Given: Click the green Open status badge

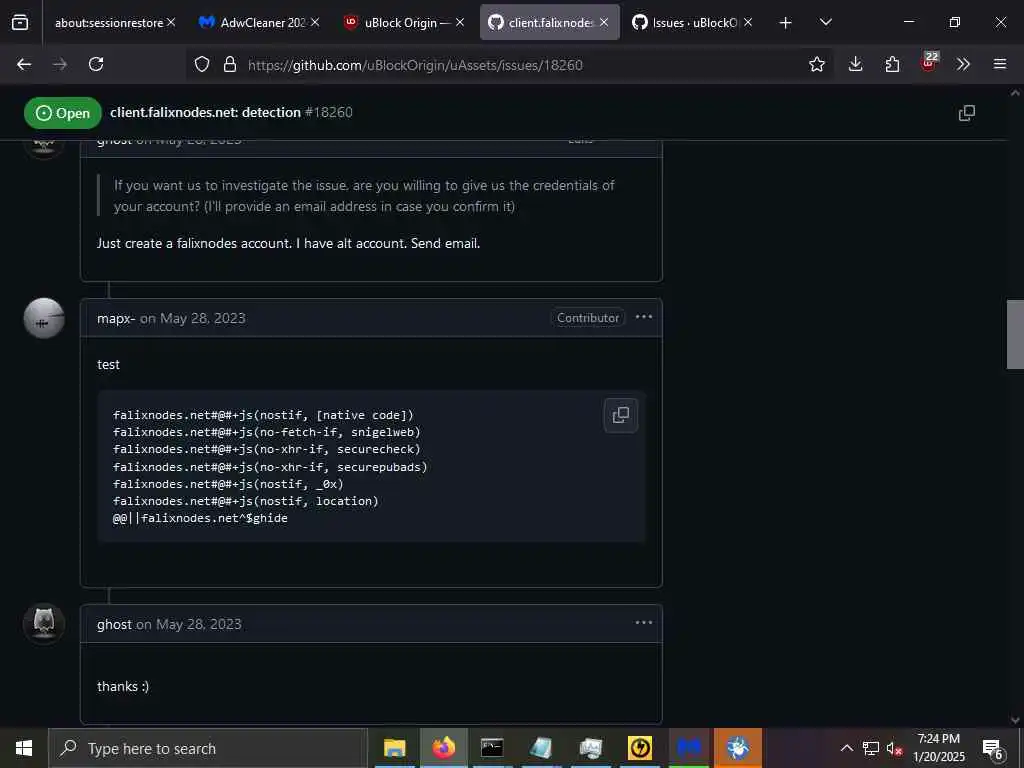Looking at the screenshot, I should 63,113.
